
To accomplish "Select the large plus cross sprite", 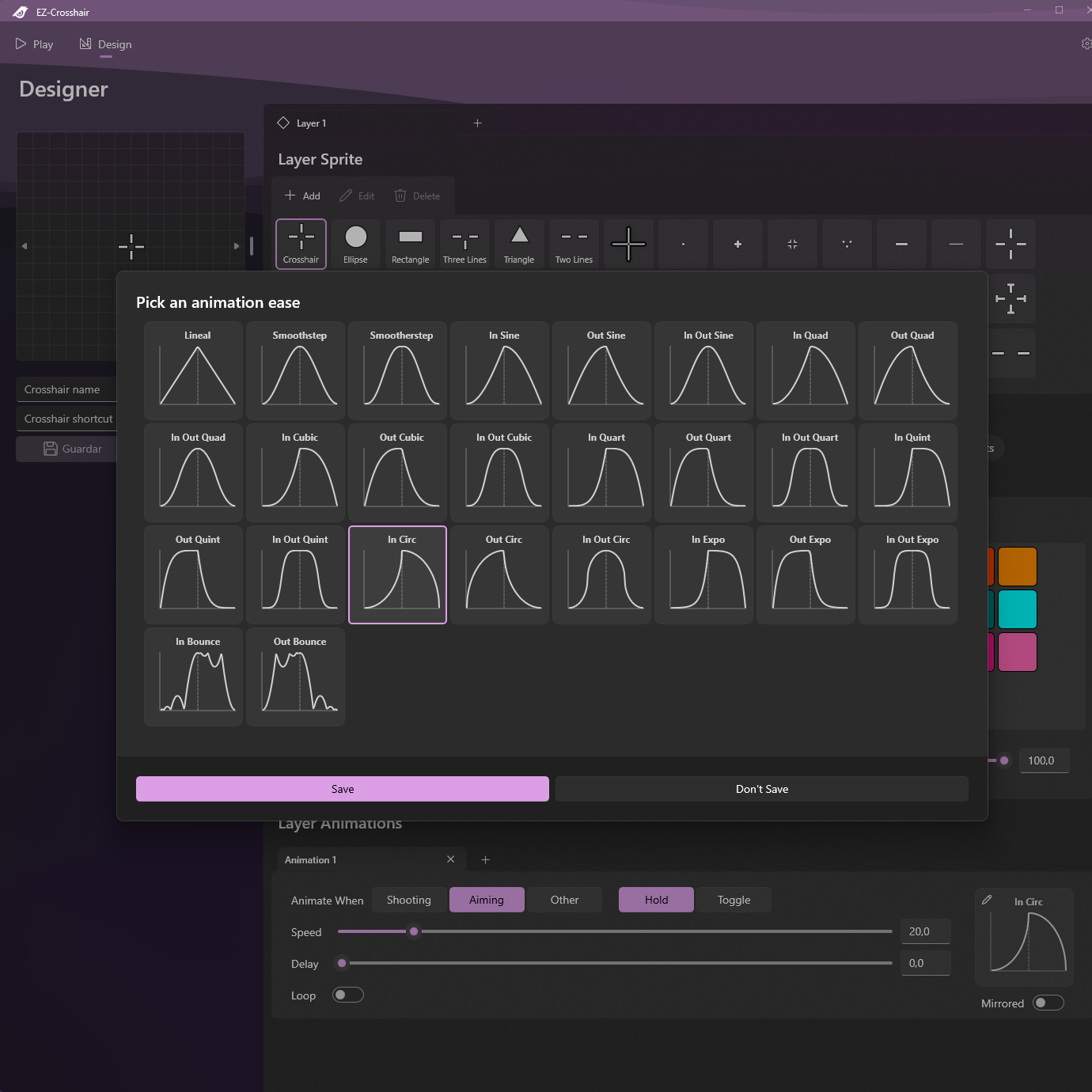I will point(628,244).
